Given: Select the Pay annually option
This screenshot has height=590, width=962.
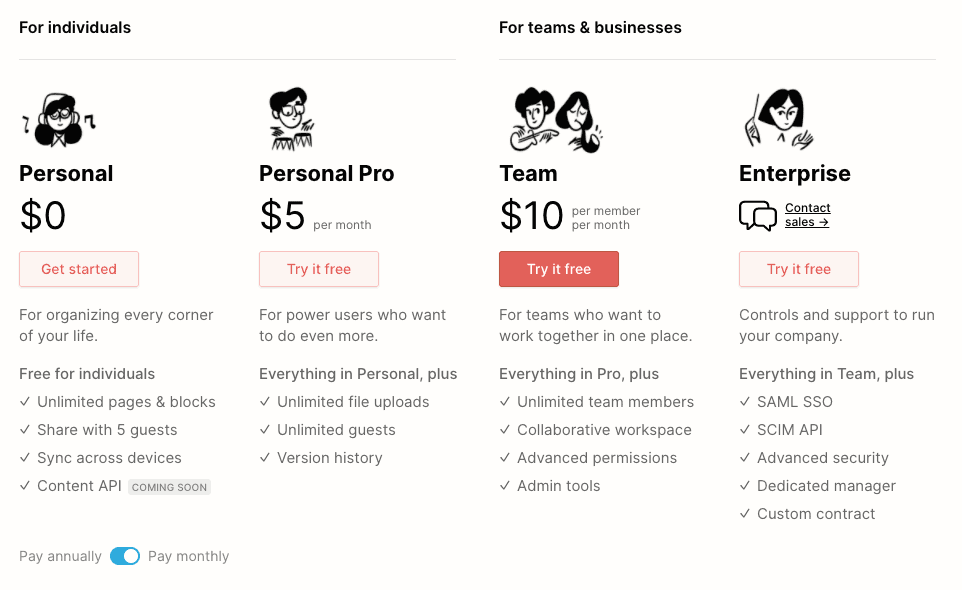Looking at the screenshot, I should point(60,556).
